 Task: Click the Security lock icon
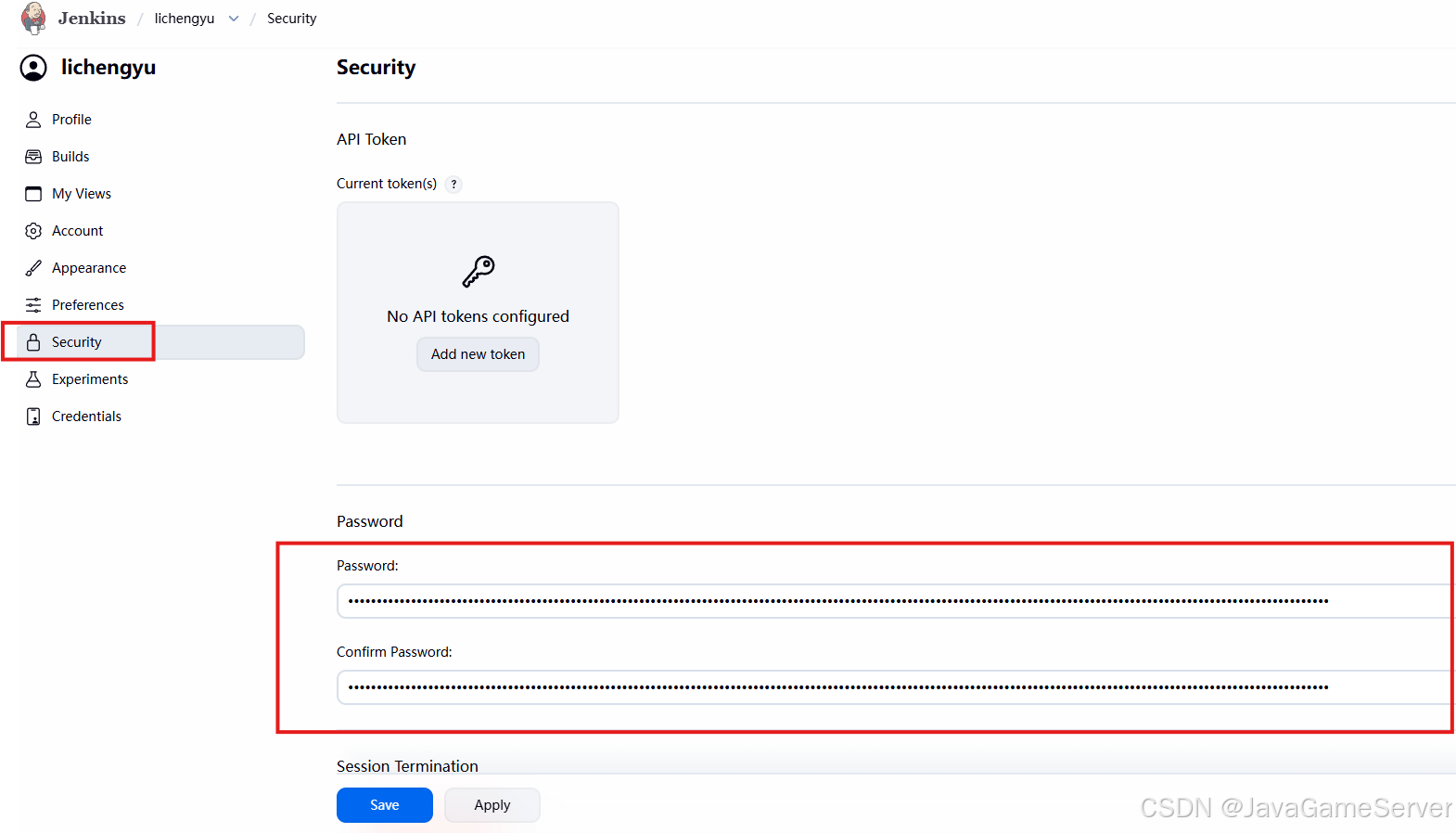click(x=33, y=342)
